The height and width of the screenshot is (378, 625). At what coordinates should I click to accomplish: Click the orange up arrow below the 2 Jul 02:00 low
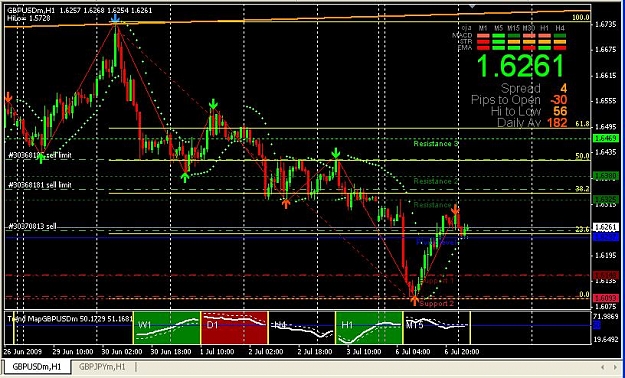285,204
